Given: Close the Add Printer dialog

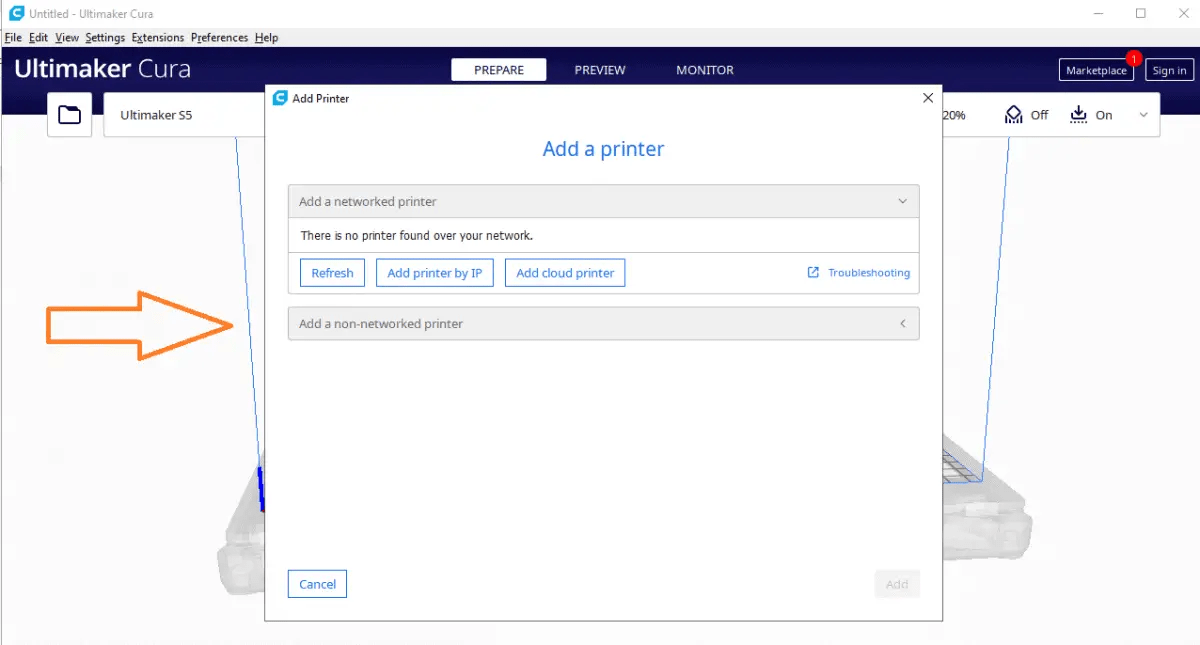Looking at the screenshot, I should pos(928,98).
